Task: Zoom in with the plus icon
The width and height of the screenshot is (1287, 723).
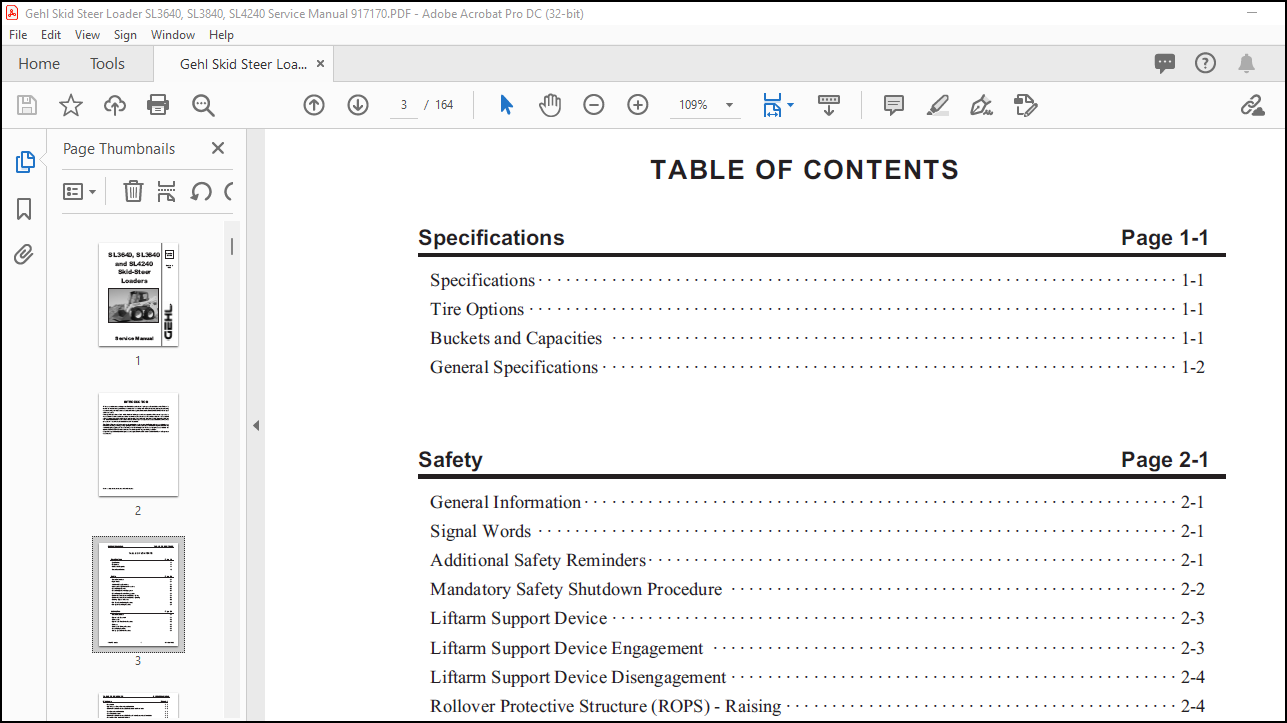Action: (x=638, y=105)
